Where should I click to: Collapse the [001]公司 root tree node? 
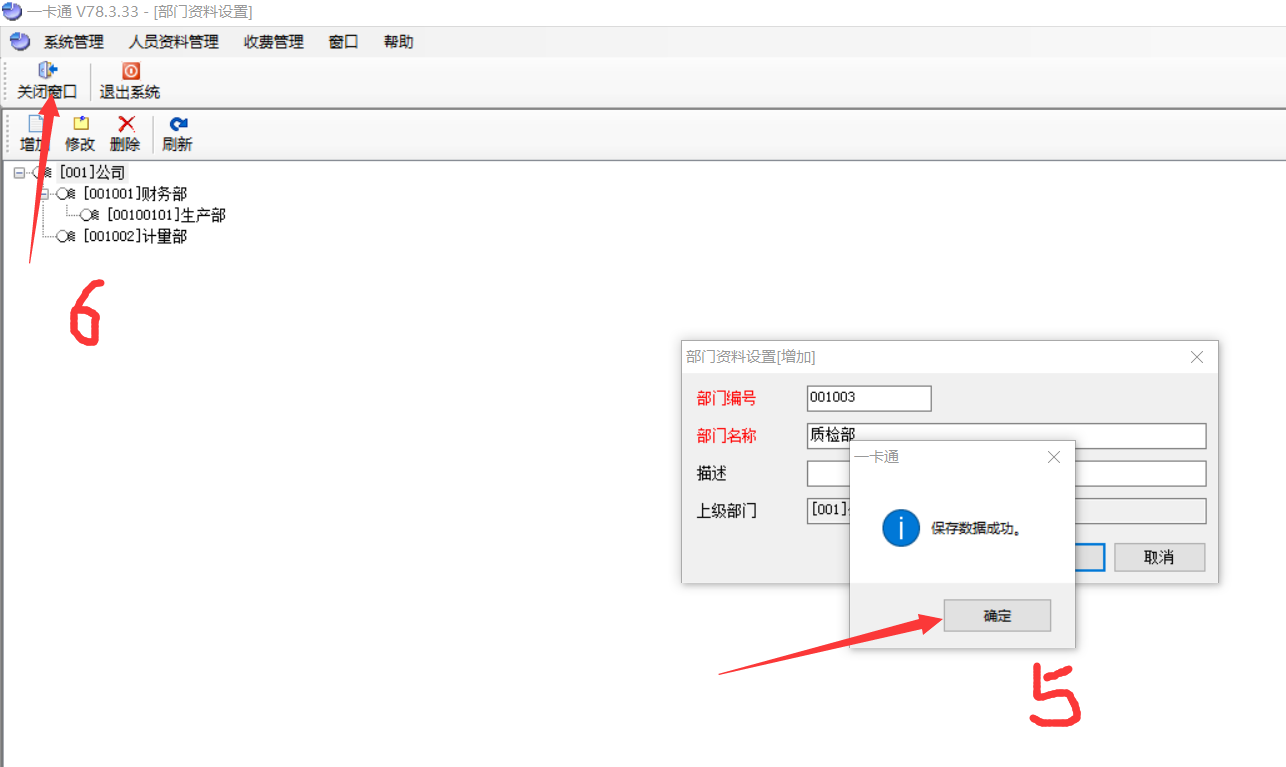tap(19, 173)
